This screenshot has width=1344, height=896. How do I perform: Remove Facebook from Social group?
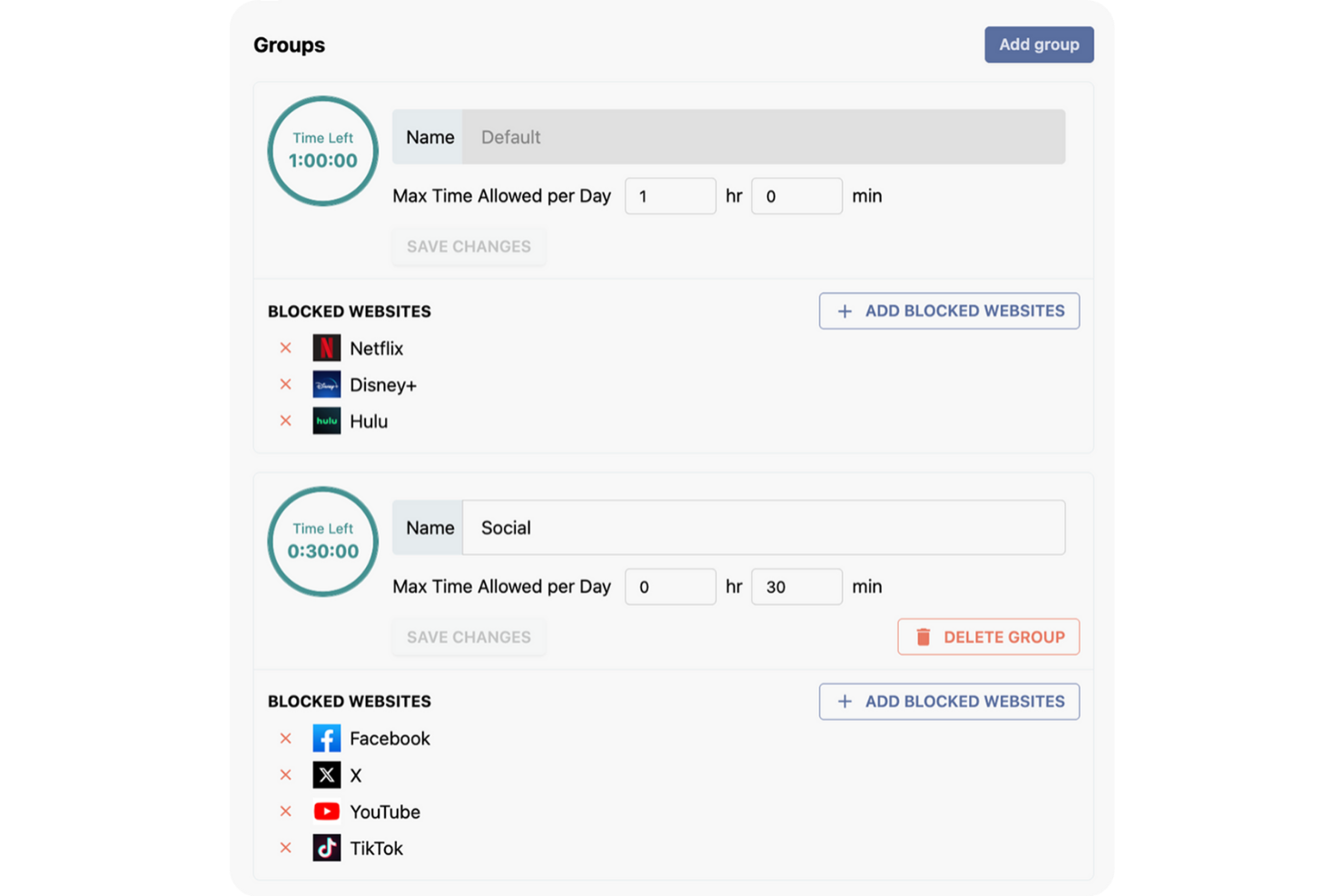(x=286, y=739)
